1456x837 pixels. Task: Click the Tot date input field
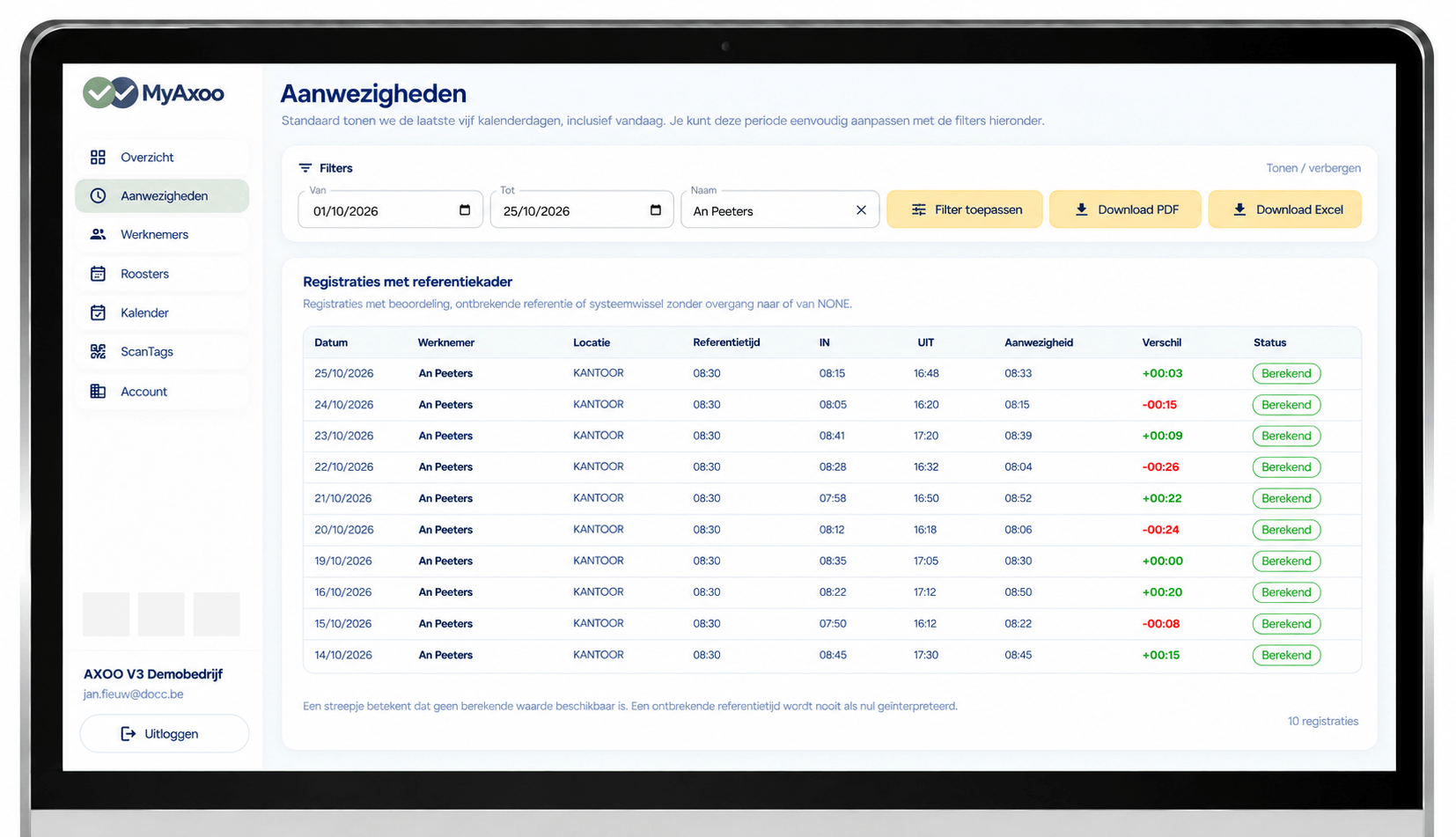pos(582,209)
